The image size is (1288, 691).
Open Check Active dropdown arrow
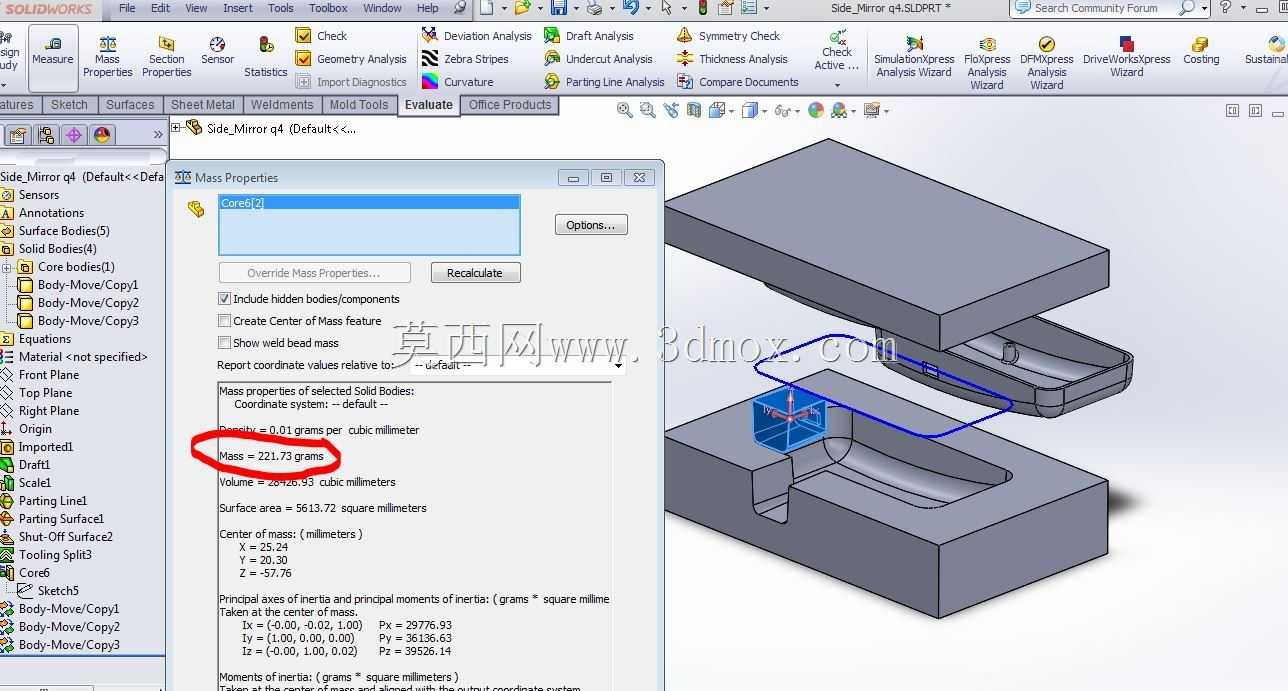coord(837,85)
